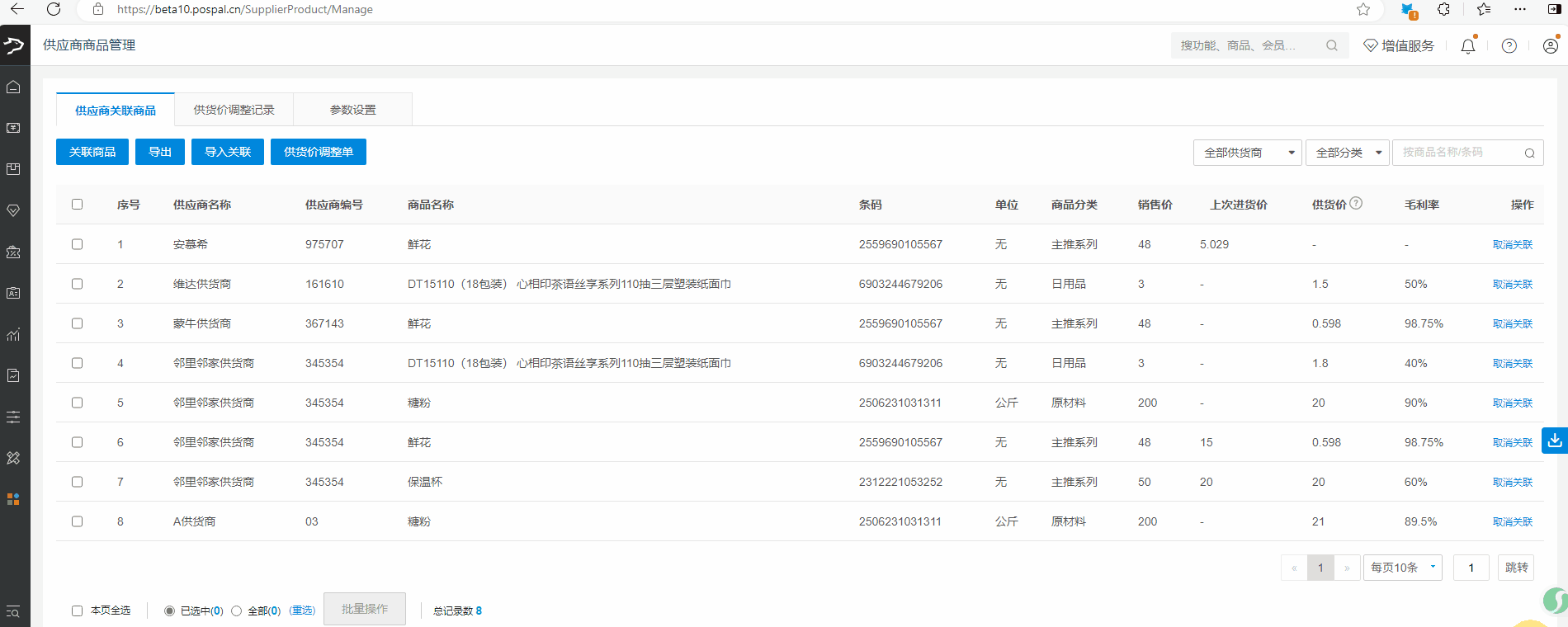The image size is (1568, 627).
Task: Open 增值服务 in the header
Action: [x=1399, y=45]
